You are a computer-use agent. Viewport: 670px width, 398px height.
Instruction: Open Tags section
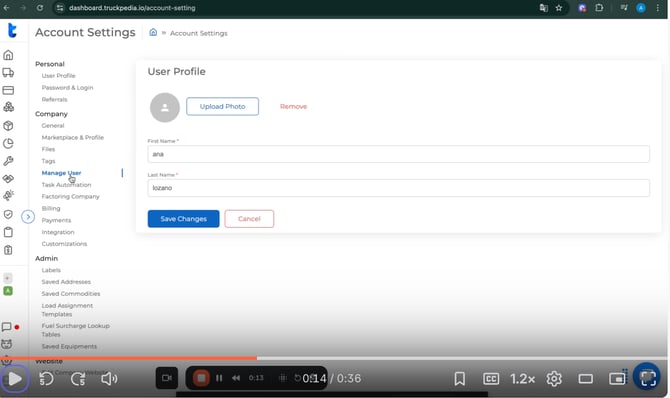click(48, 161)
